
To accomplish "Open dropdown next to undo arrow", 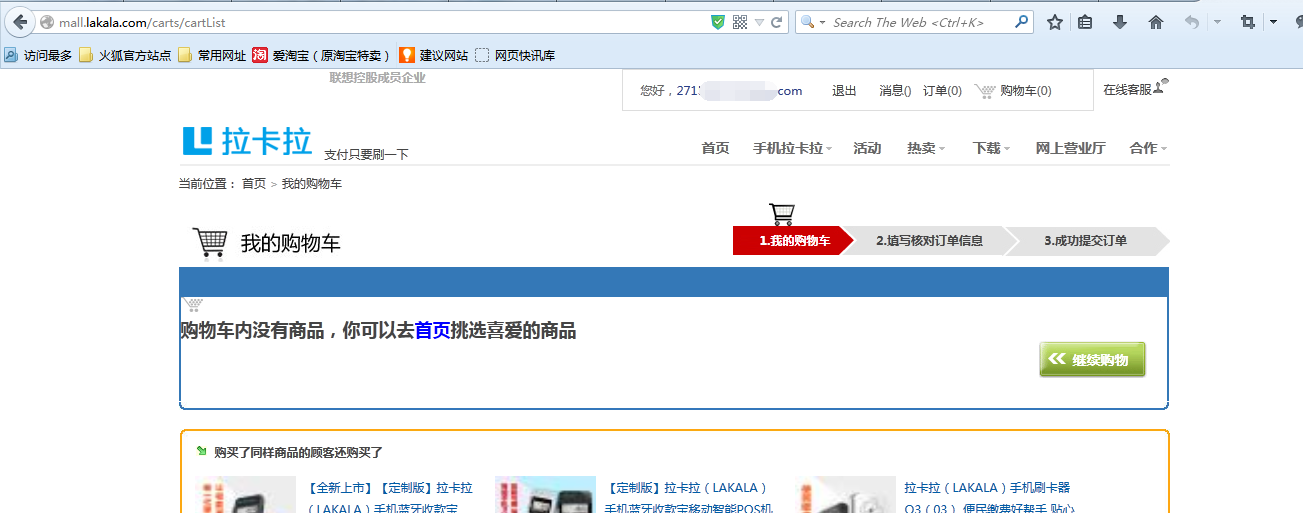I will (1217, 22).
